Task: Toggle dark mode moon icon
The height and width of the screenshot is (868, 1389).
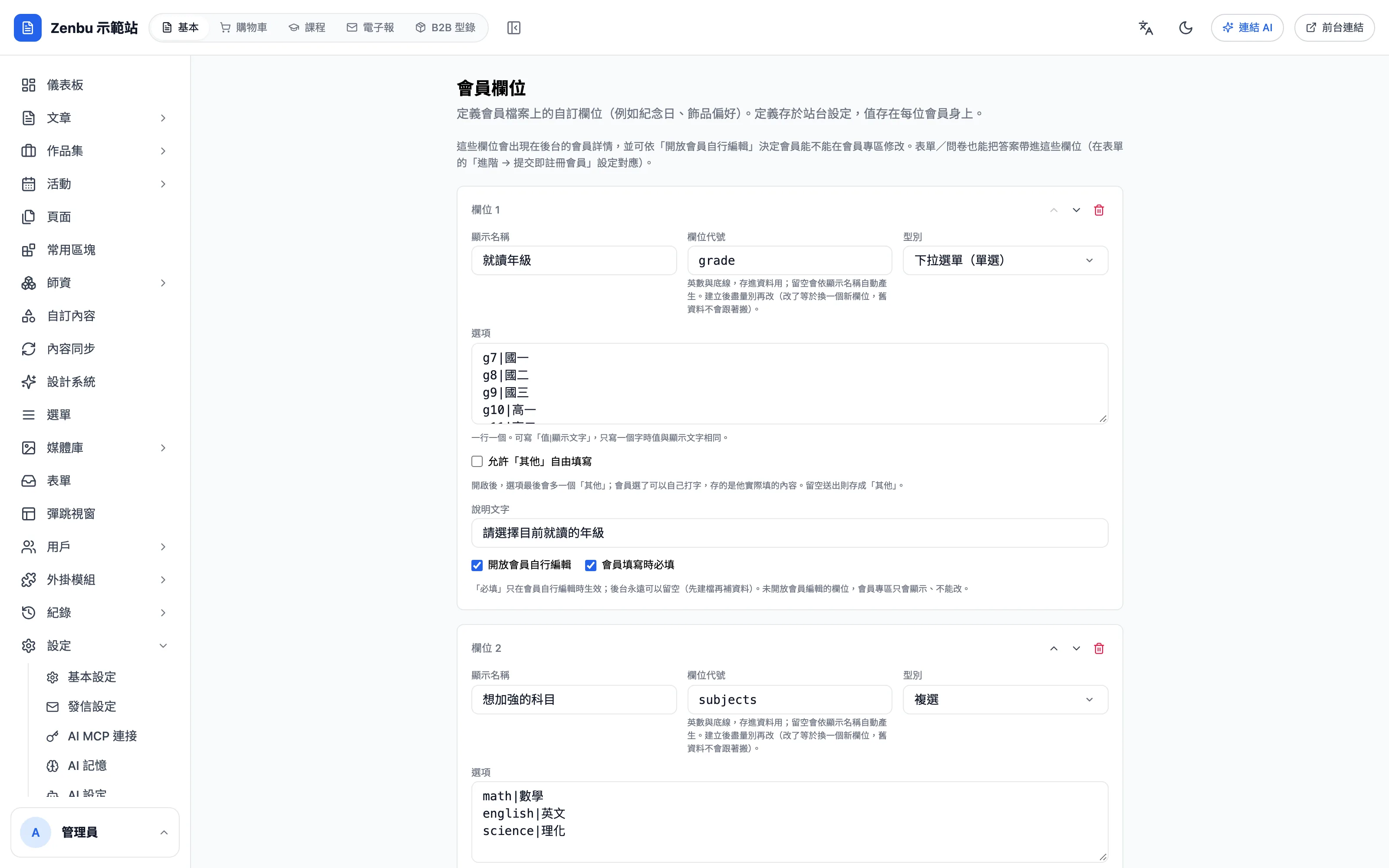Action: 1186,27
